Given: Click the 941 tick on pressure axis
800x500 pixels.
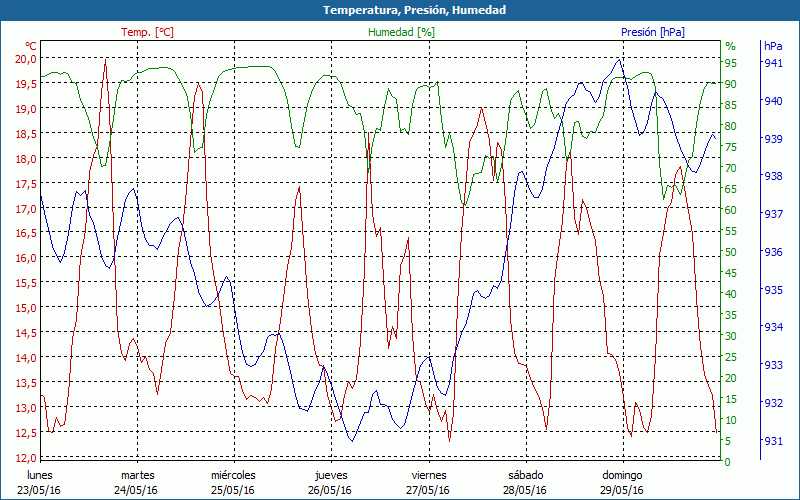Looking at the screenshot, I should pos(773,63).
